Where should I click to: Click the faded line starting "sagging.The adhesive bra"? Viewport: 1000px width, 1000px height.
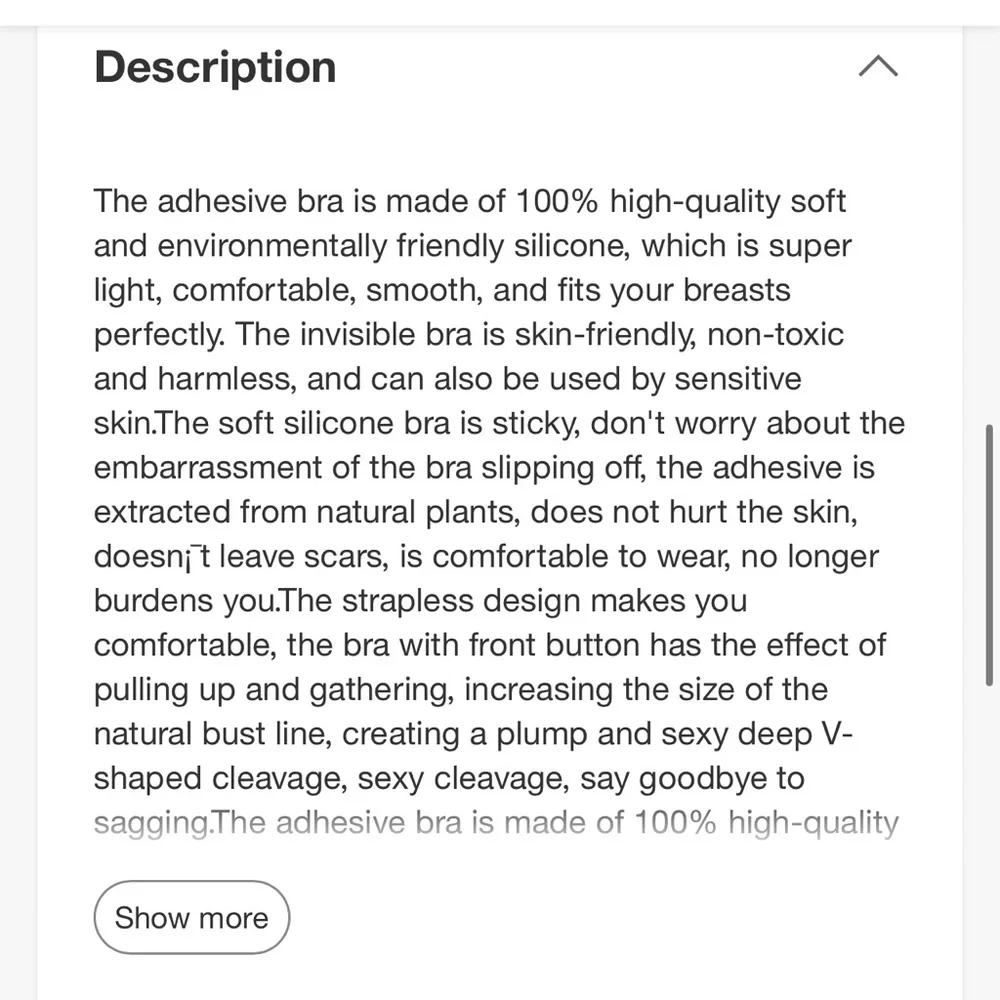pos(496,823)
